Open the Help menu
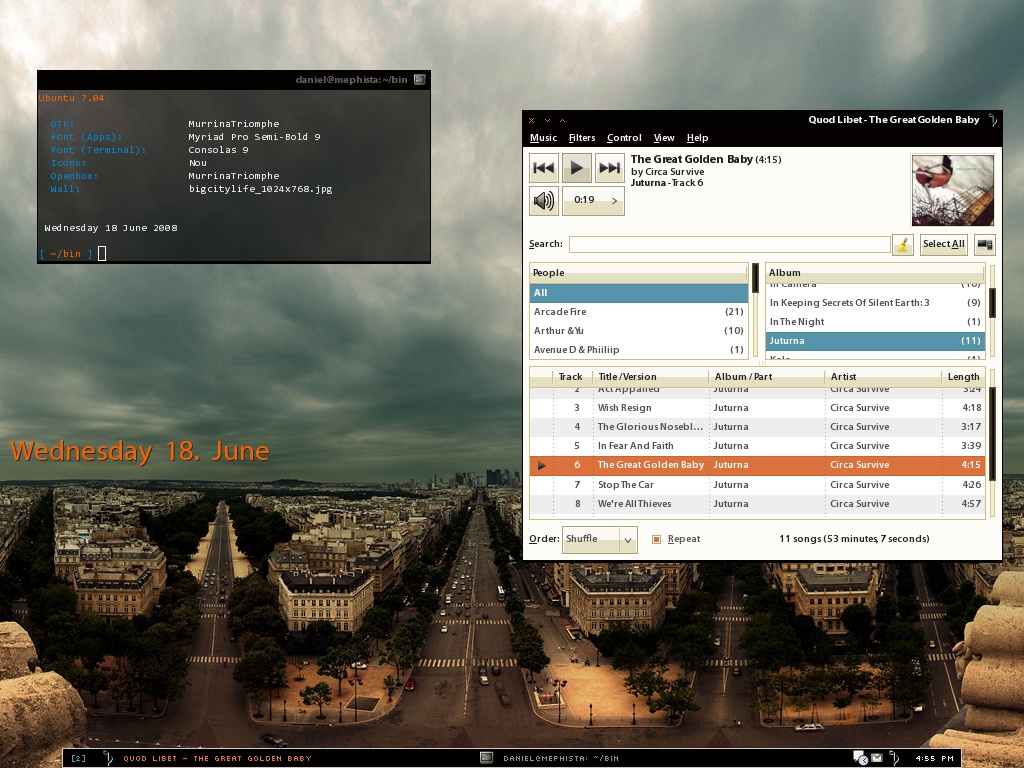The image size is (1024, 768). (x=697, y=138)
